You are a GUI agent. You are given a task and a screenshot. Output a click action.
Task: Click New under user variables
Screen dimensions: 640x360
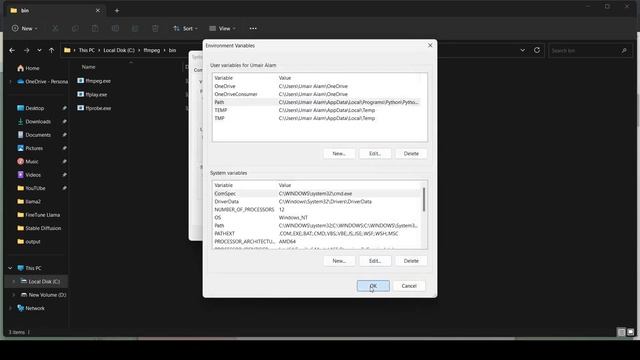pyautogui.click(x=339, y=153)
